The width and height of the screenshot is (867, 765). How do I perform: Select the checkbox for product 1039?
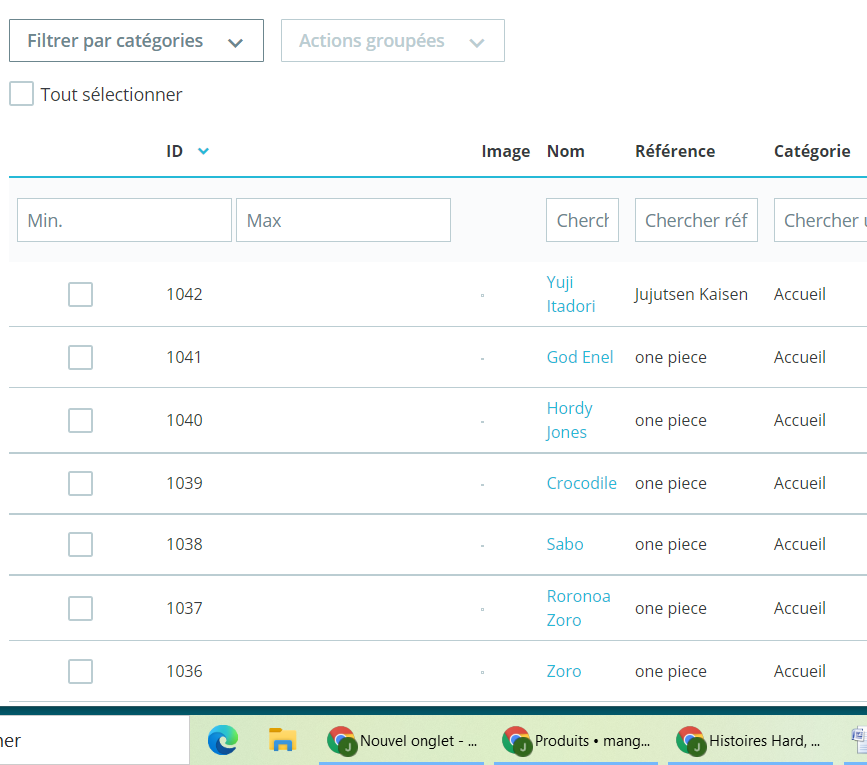(x=80, y=483)
